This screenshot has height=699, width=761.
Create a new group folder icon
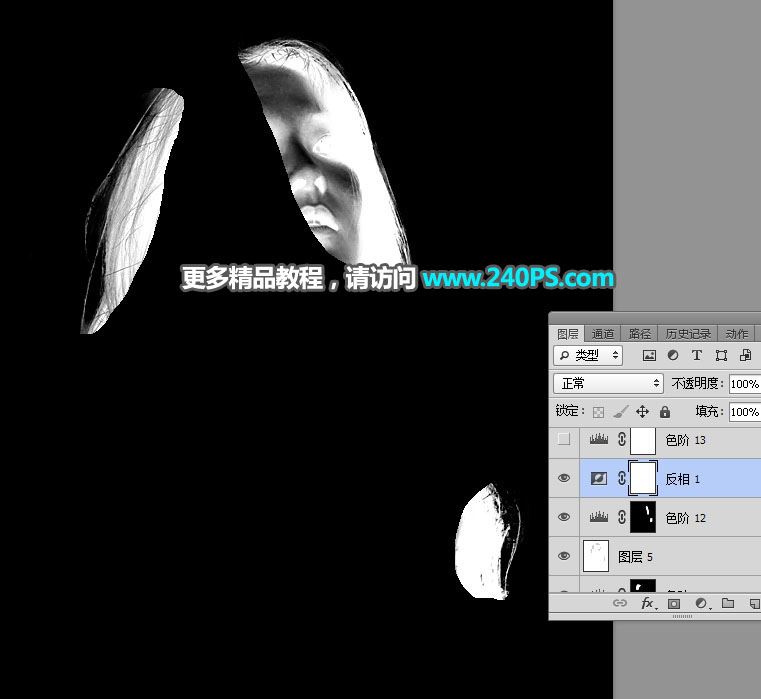tap(728, 603)
